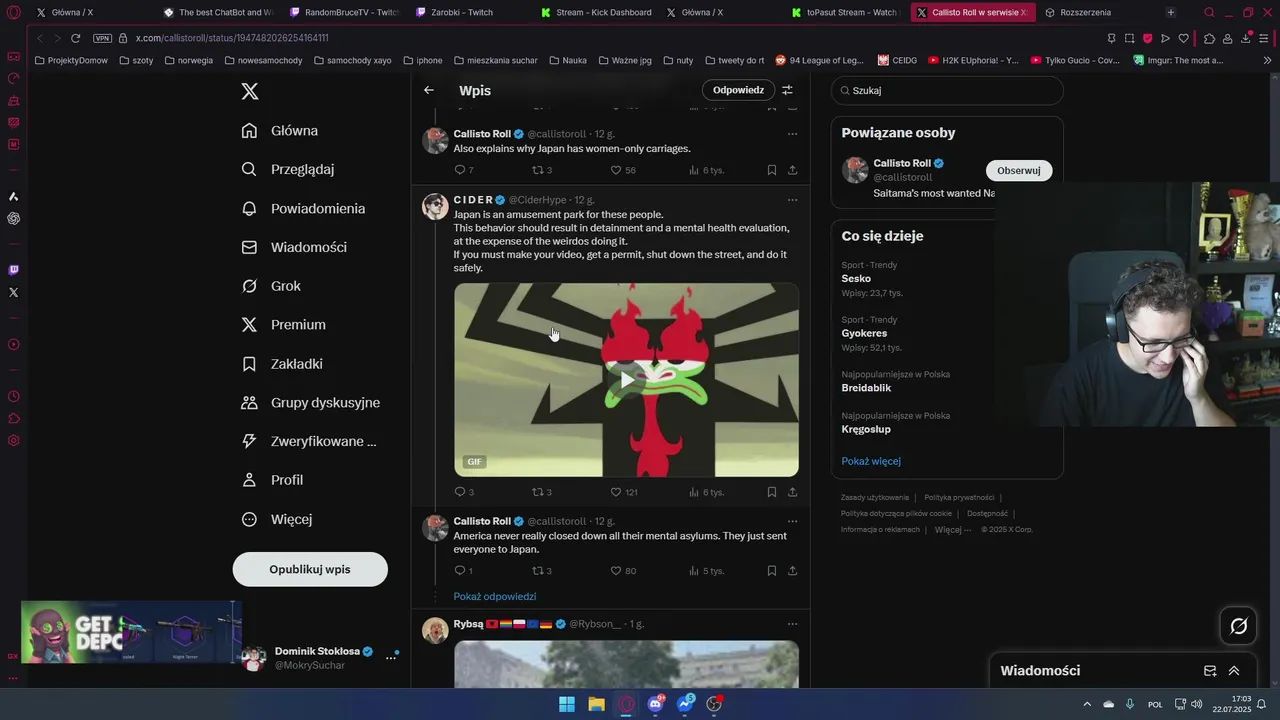This screenshot has width=1280, height=720.
Task: Switch to Zarobki - Twitch tab
Action: tap(462, 12)
